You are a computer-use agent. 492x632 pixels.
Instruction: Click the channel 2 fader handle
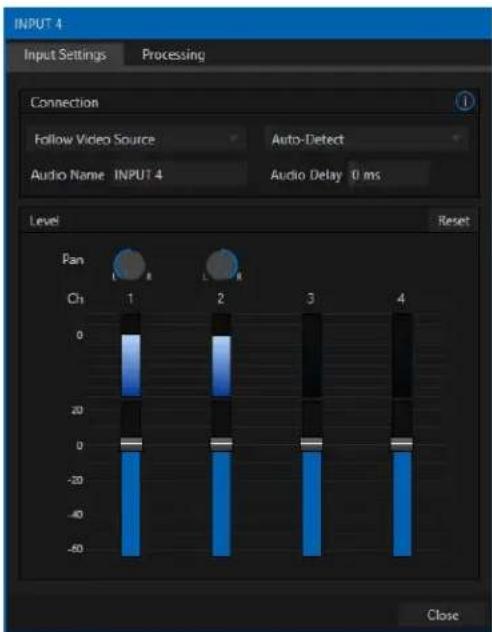point(221,444)
